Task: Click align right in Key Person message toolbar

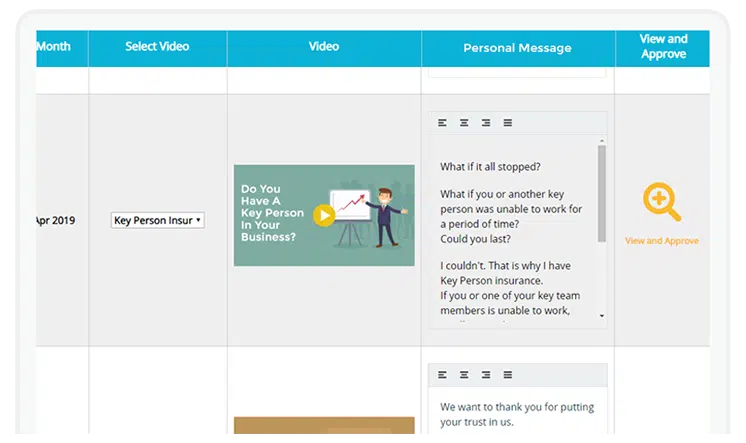Action: click(x=486, y=123)
